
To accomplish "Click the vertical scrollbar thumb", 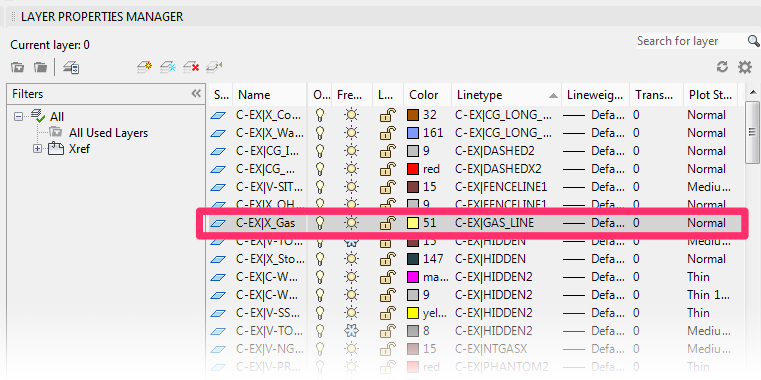I will pos(753,132).
